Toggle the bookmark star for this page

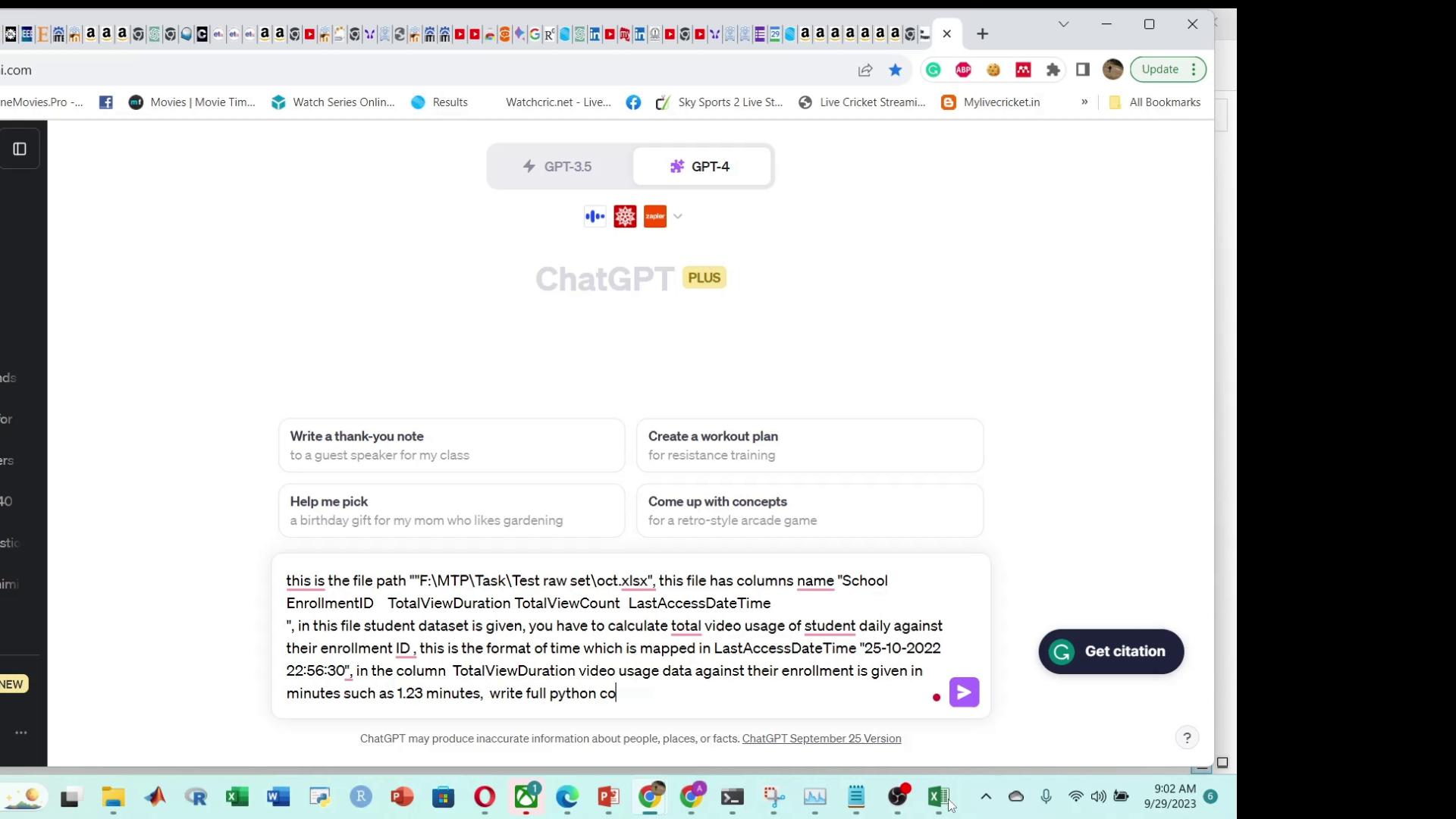(896, 70)
